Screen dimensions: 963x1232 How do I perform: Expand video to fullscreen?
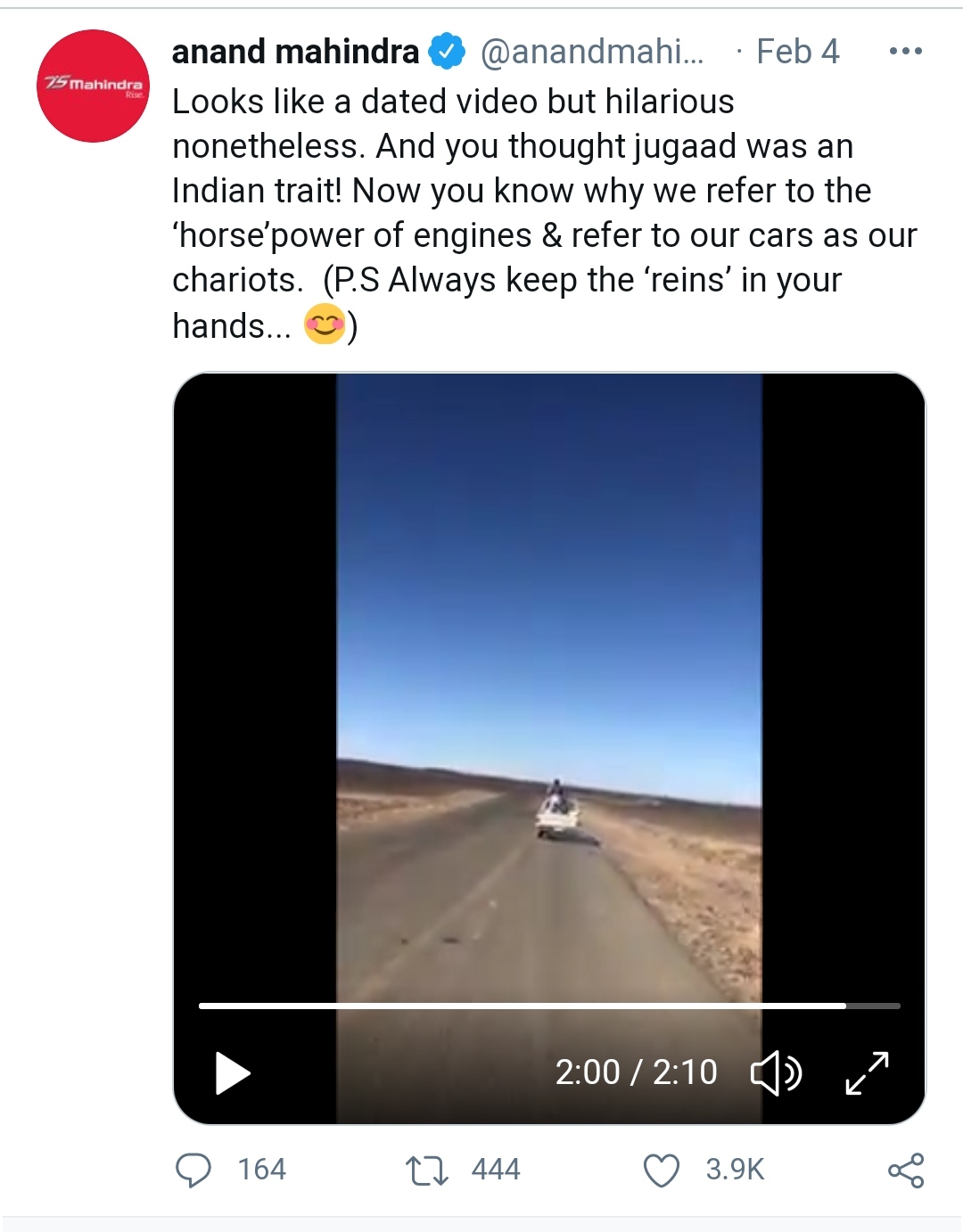[867, 1072]
